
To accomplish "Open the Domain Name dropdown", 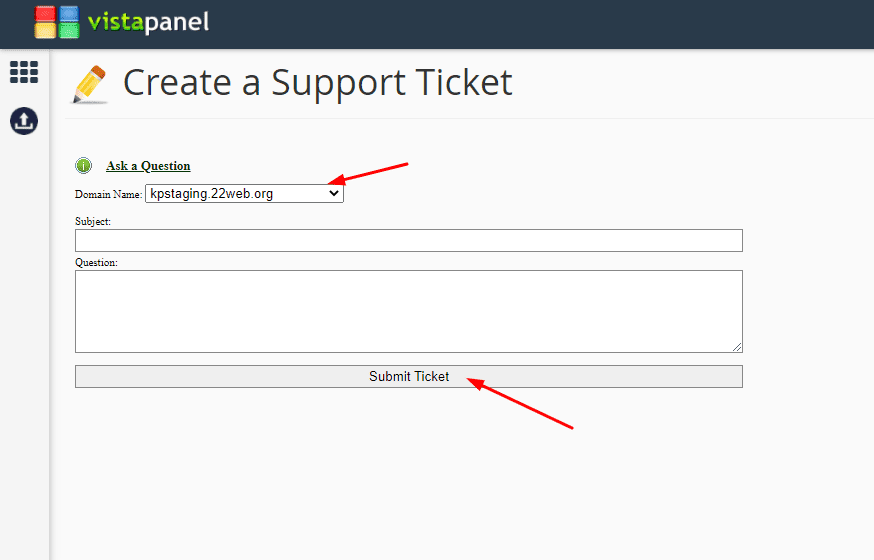I will [244, 193].
